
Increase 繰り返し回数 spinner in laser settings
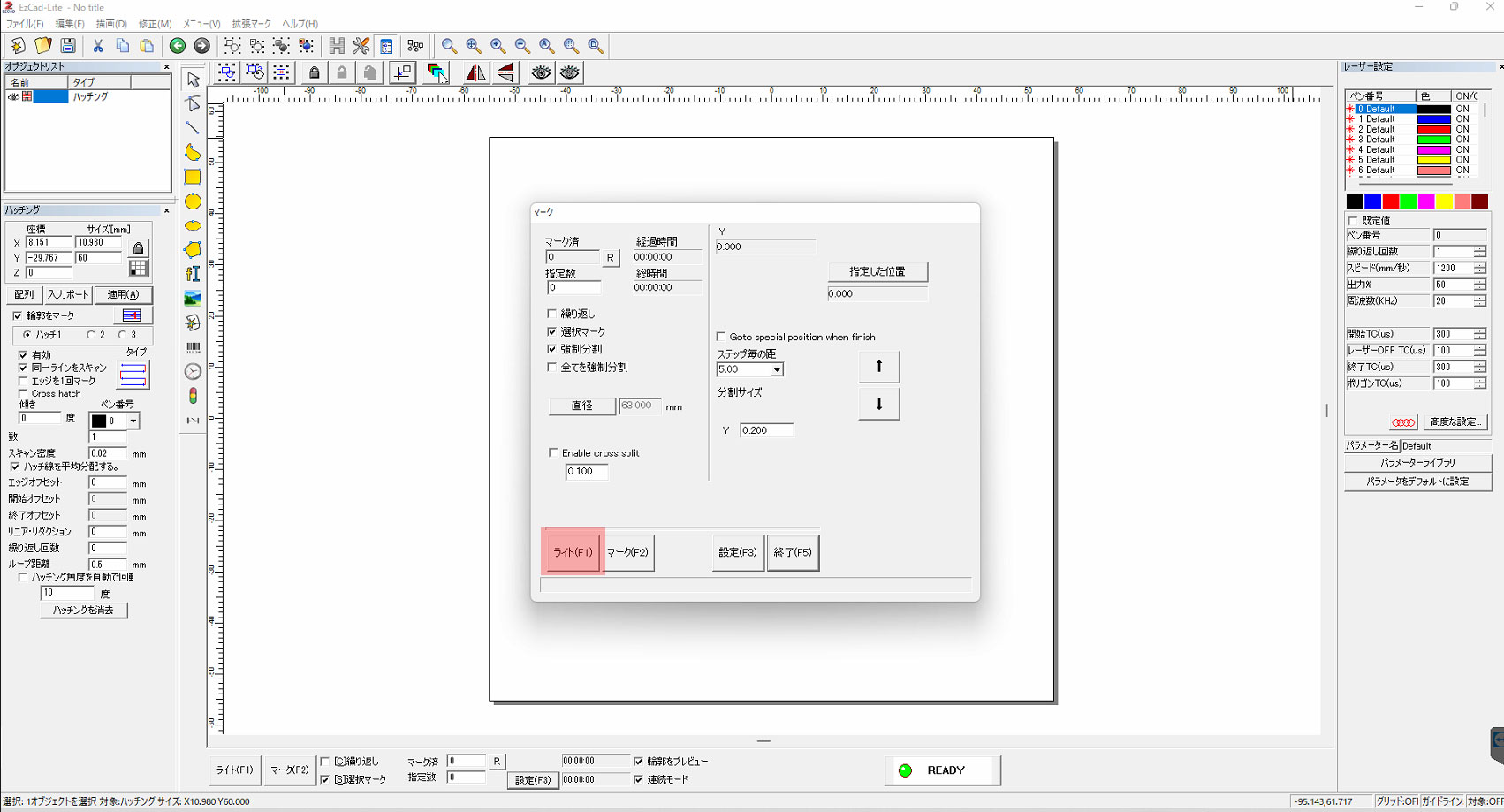(1480, 248)
